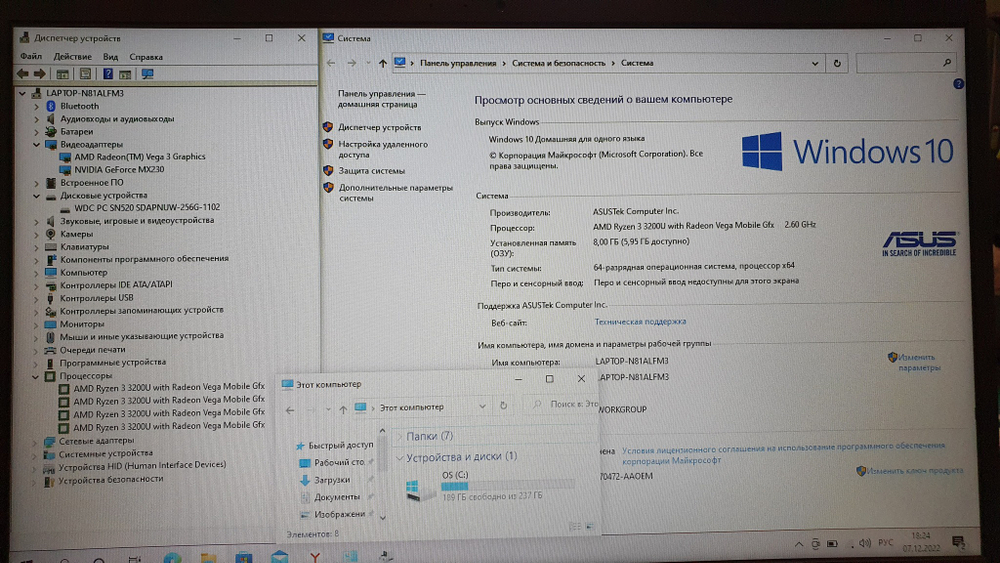
Task: Refresh the Этот компьютер window
Action: pyautogui.click(x=503, y=406)
